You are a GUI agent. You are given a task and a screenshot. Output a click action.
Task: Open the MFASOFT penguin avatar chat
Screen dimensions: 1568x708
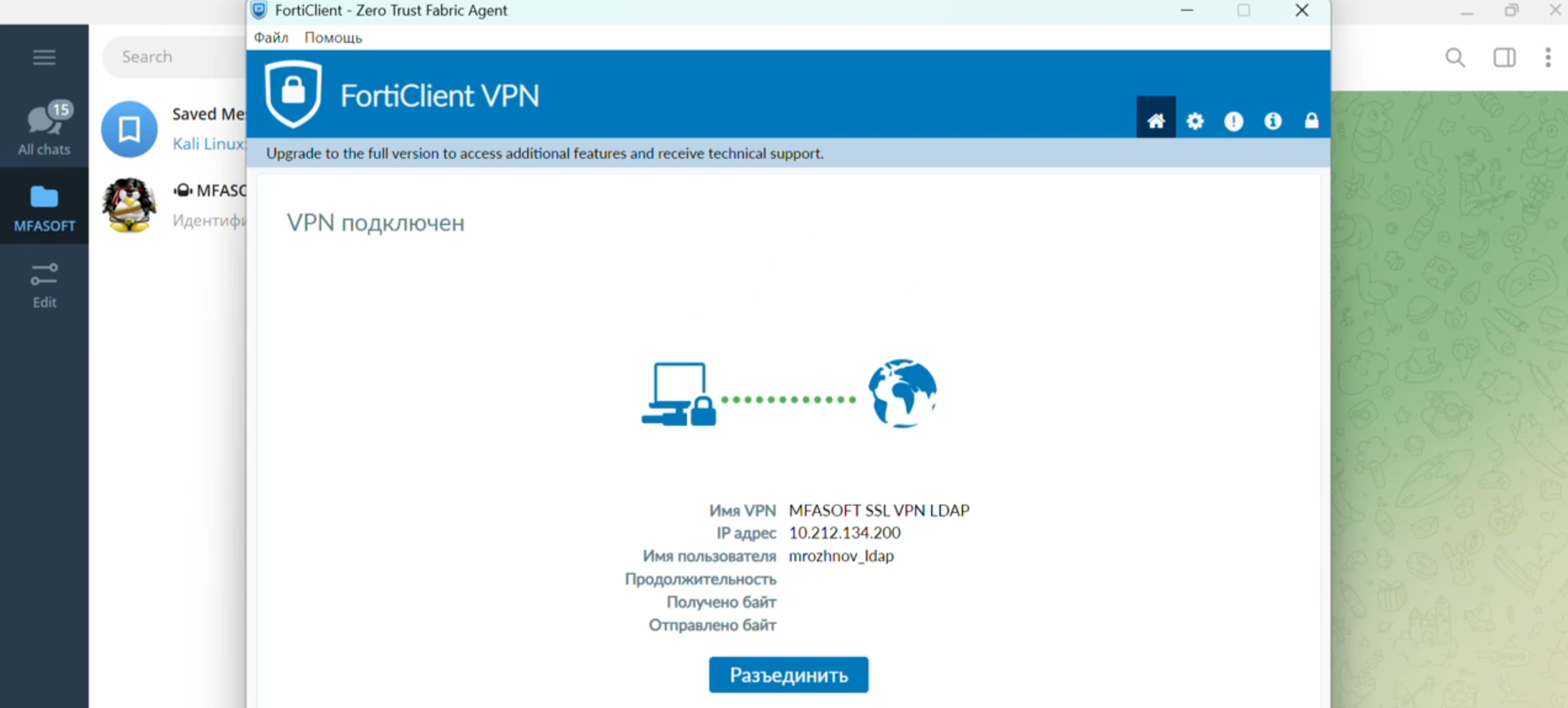[x=129, y=205]
